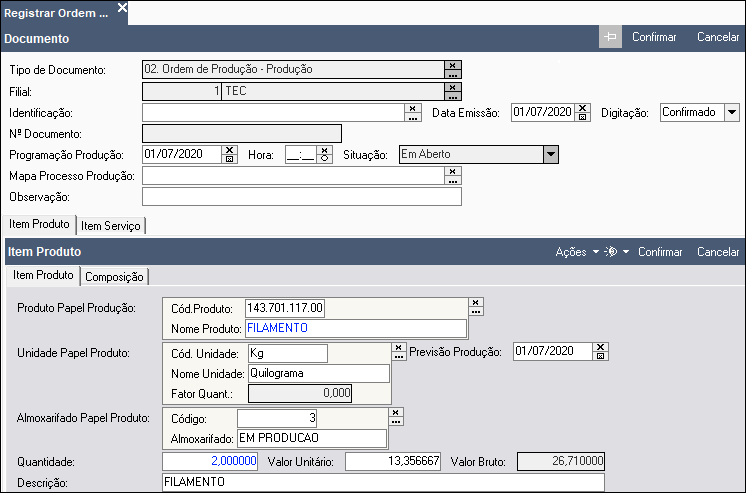Image resolution: width=746 pixels, height=493 pixels.
Task: Focus the Identificação input field
Action: pos(273,113)
